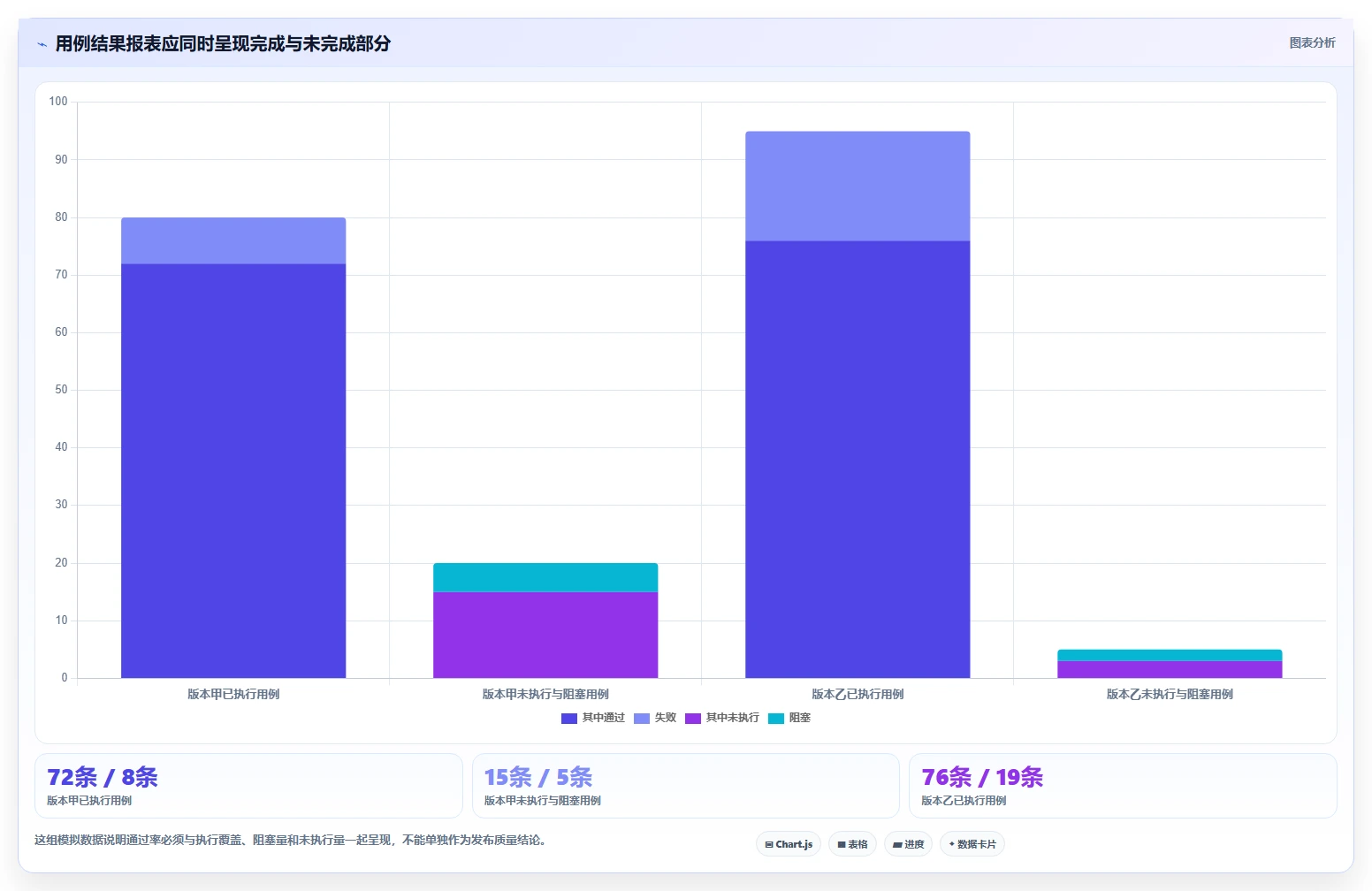Click the light blue failed segment of 版本乙已执行用例 bar
This screenshot has height=891, width=1372.
[x=857, y=187]
